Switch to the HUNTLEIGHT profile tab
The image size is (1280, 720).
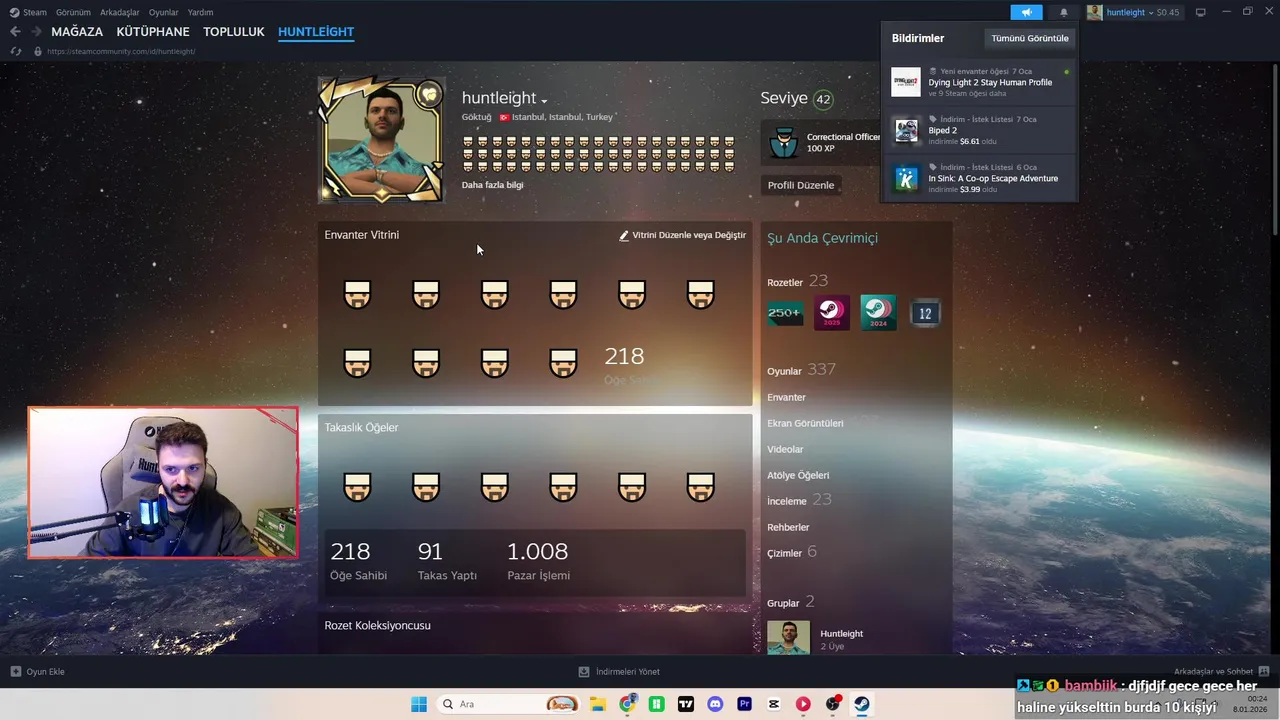316,32
